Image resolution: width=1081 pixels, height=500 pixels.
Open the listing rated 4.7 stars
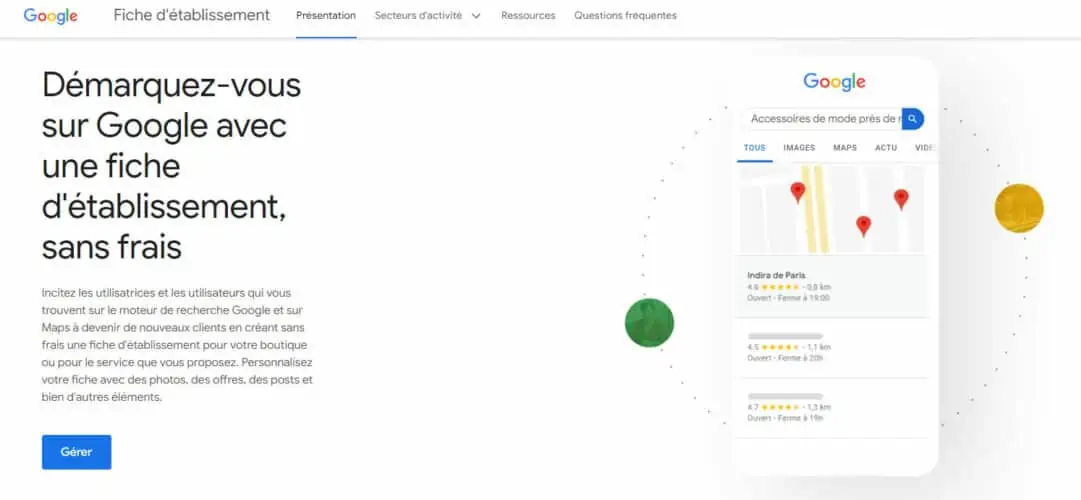(833, 408)
